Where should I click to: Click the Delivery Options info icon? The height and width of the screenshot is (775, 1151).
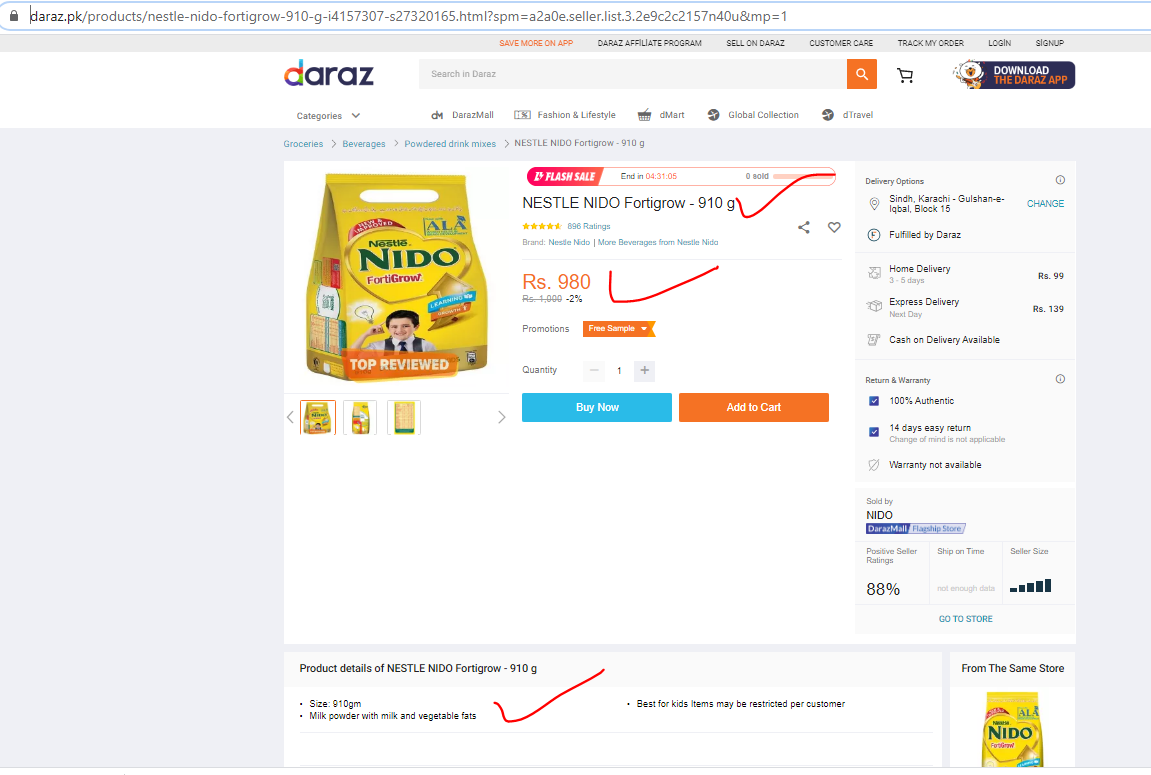coord(1060,180)
